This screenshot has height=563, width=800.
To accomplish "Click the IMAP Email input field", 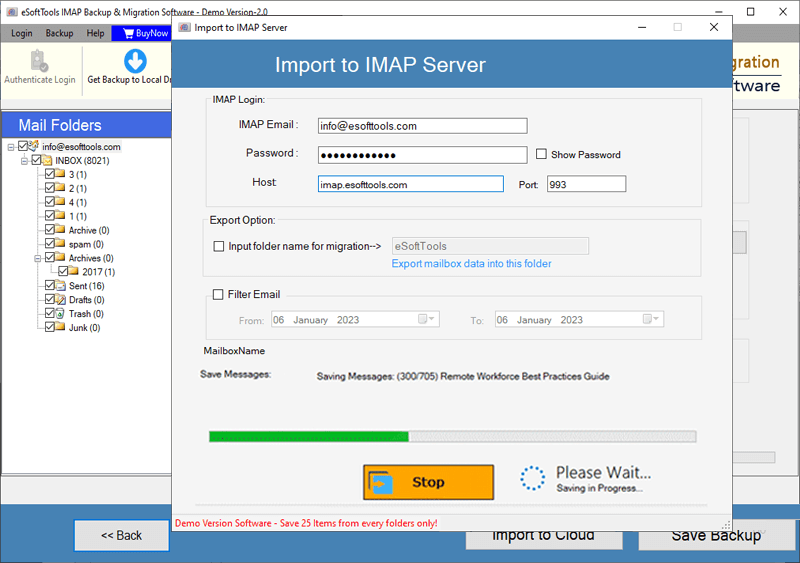I will (x=422, y=126).
